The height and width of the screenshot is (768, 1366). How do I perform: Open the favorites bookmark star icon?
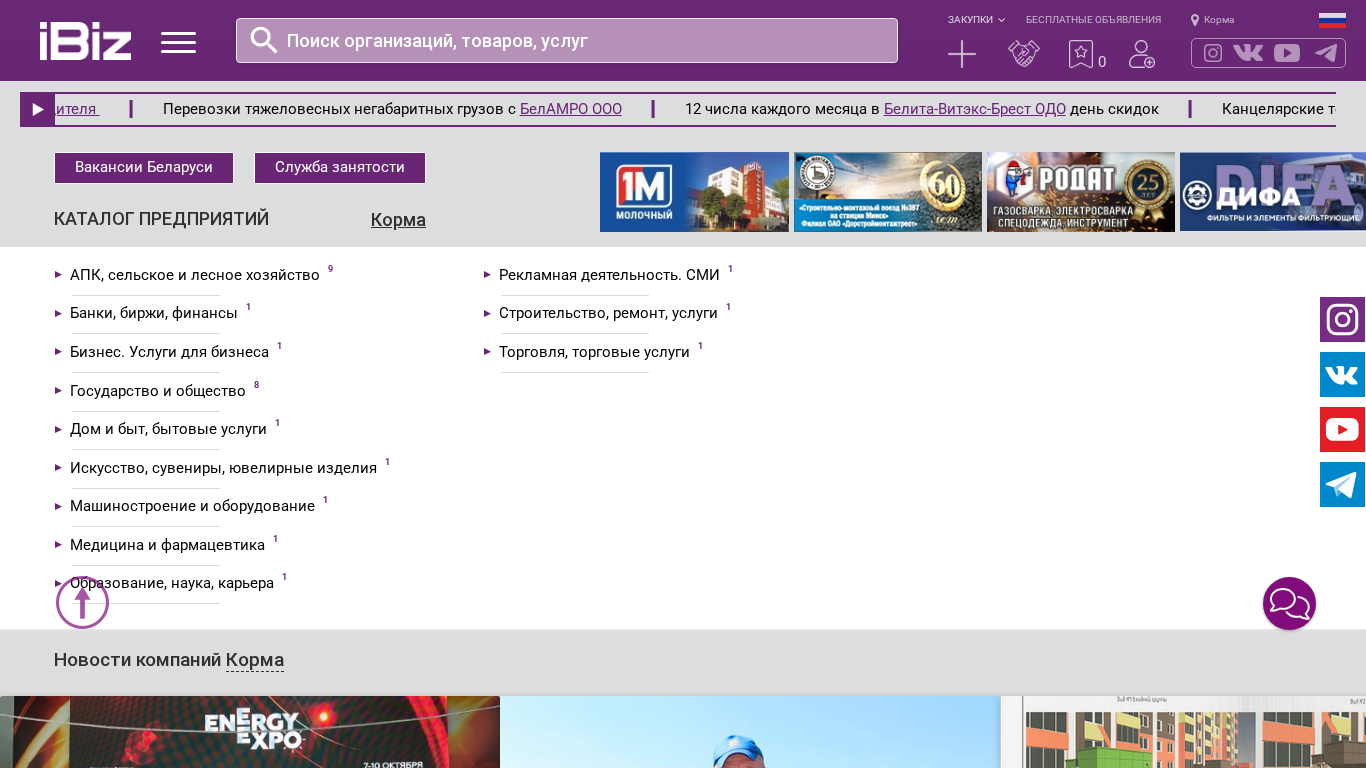(x=1080, y=54)
